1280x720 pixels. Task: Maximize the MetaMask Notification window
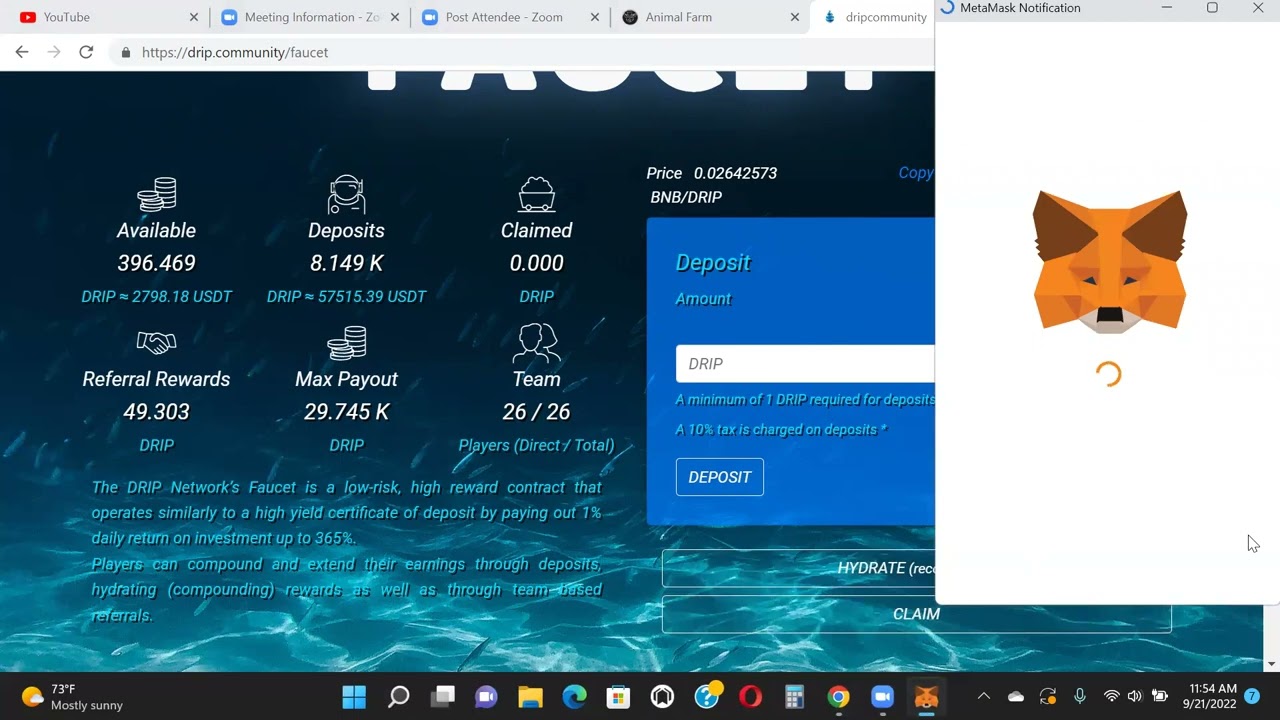click(x=1212, y=8)
